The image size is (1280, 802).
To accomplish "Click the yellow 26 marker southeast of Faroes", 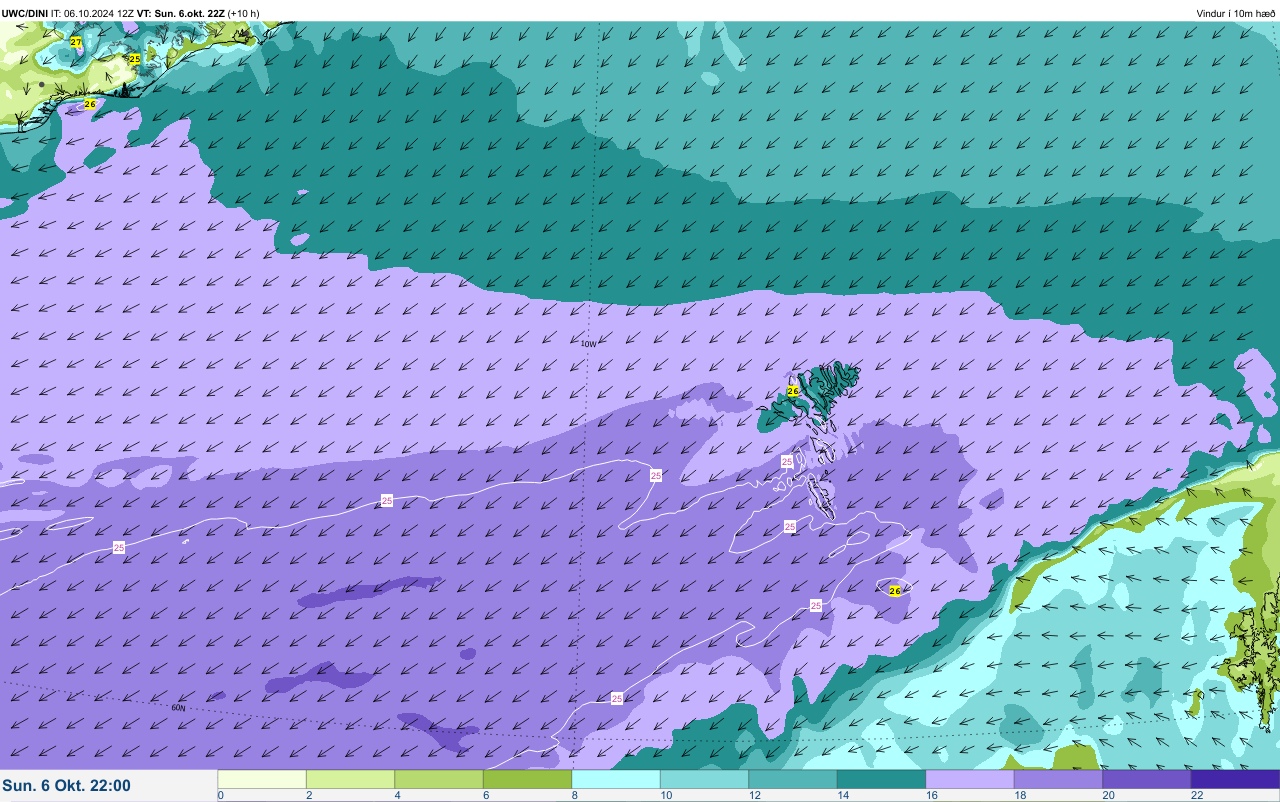I will tap(895, 591).
